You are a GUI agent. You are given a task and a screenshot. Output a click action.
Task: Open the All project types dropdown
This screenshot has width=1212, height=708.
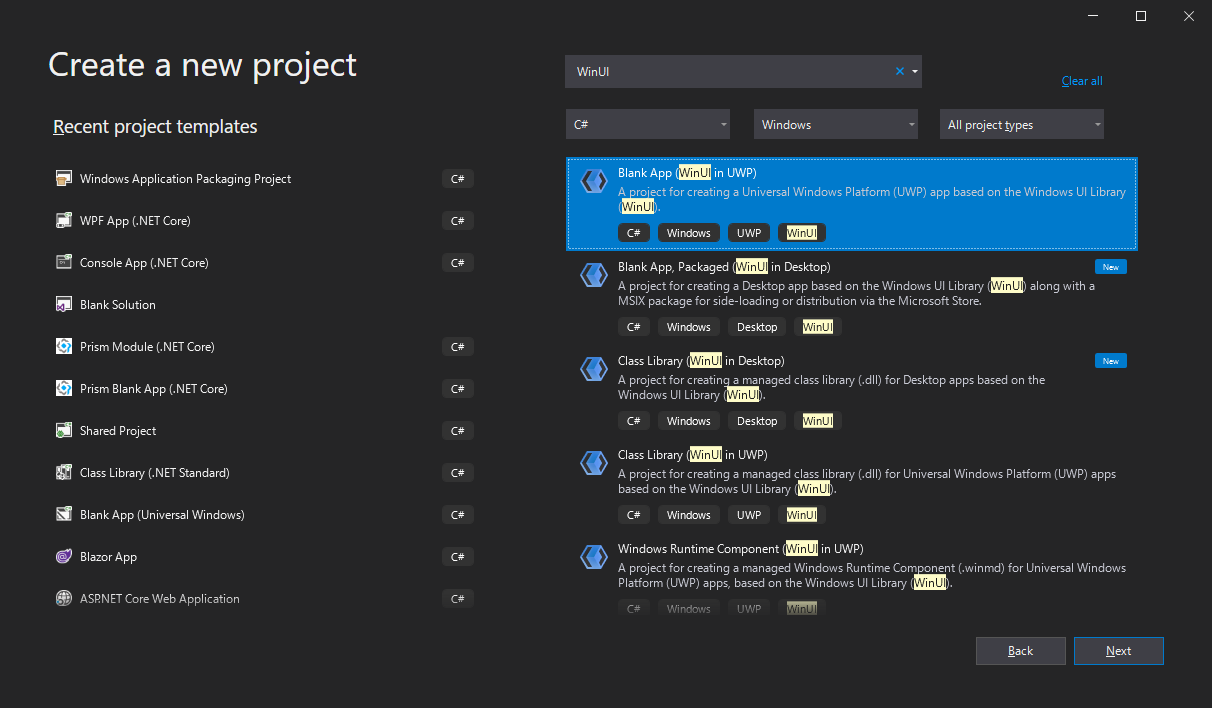pyautogui.click(x=1021, y=124)
